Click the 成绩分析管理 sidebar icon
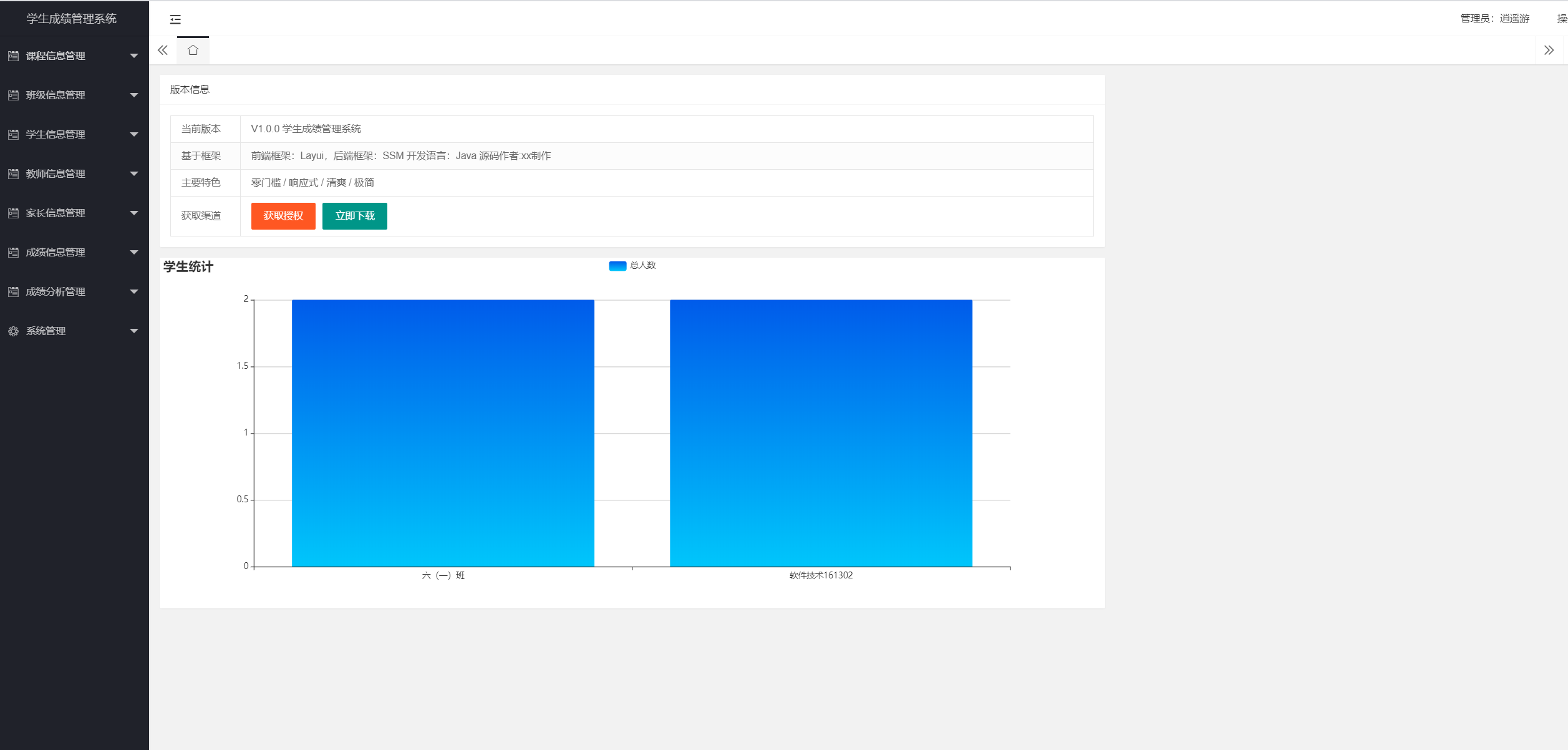 [x=13, y=292]
